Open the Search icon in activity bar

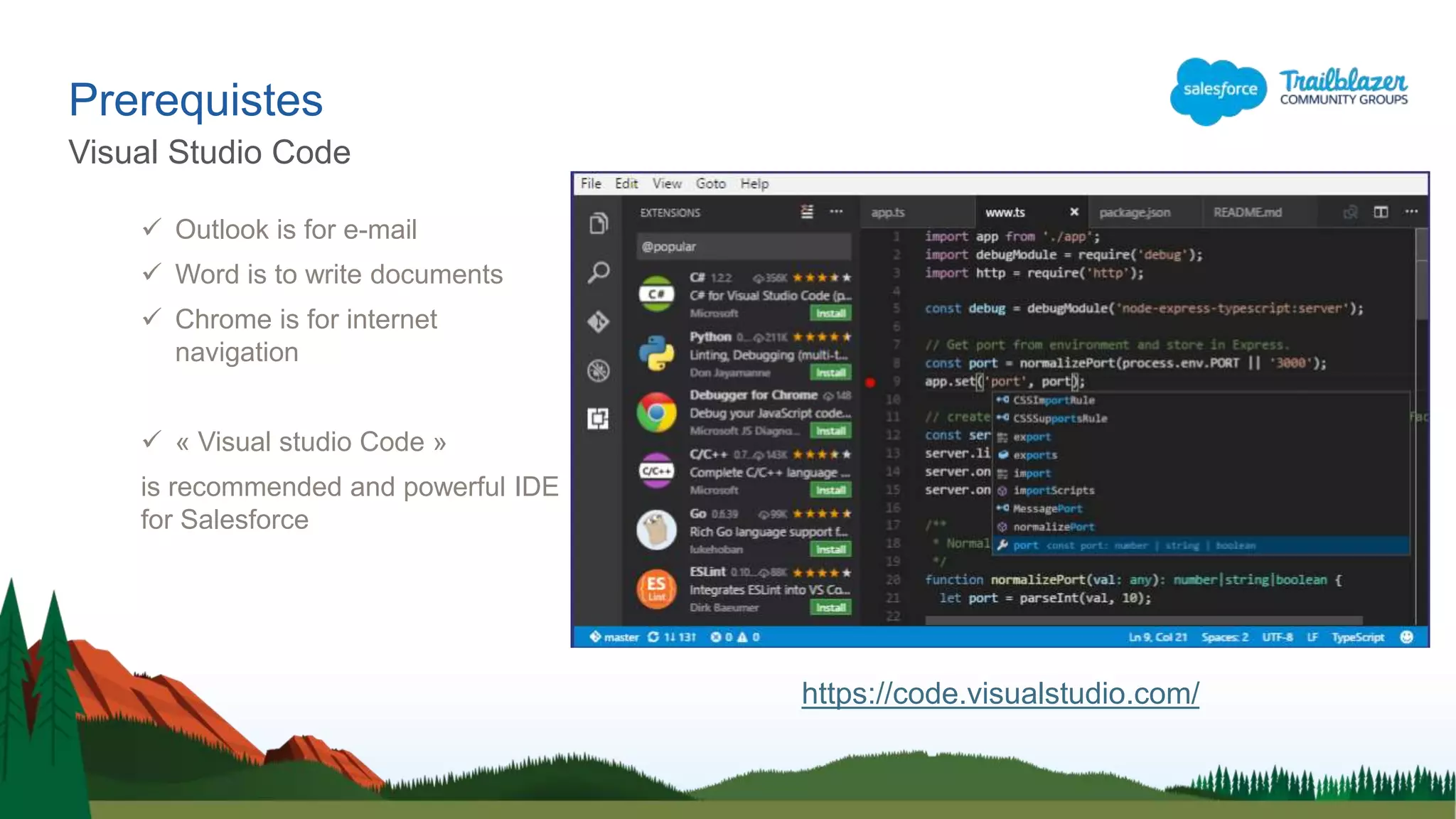pyautogui.click(x=599, y=272)
